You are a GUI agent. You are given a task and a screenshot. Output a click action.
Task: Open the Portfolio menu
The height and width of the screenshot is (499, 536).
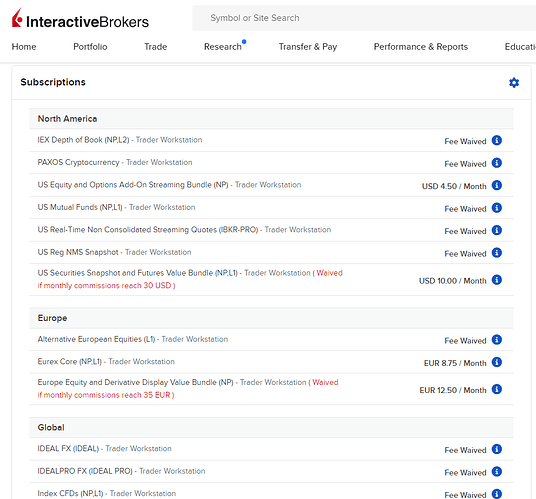click(90, 47)
